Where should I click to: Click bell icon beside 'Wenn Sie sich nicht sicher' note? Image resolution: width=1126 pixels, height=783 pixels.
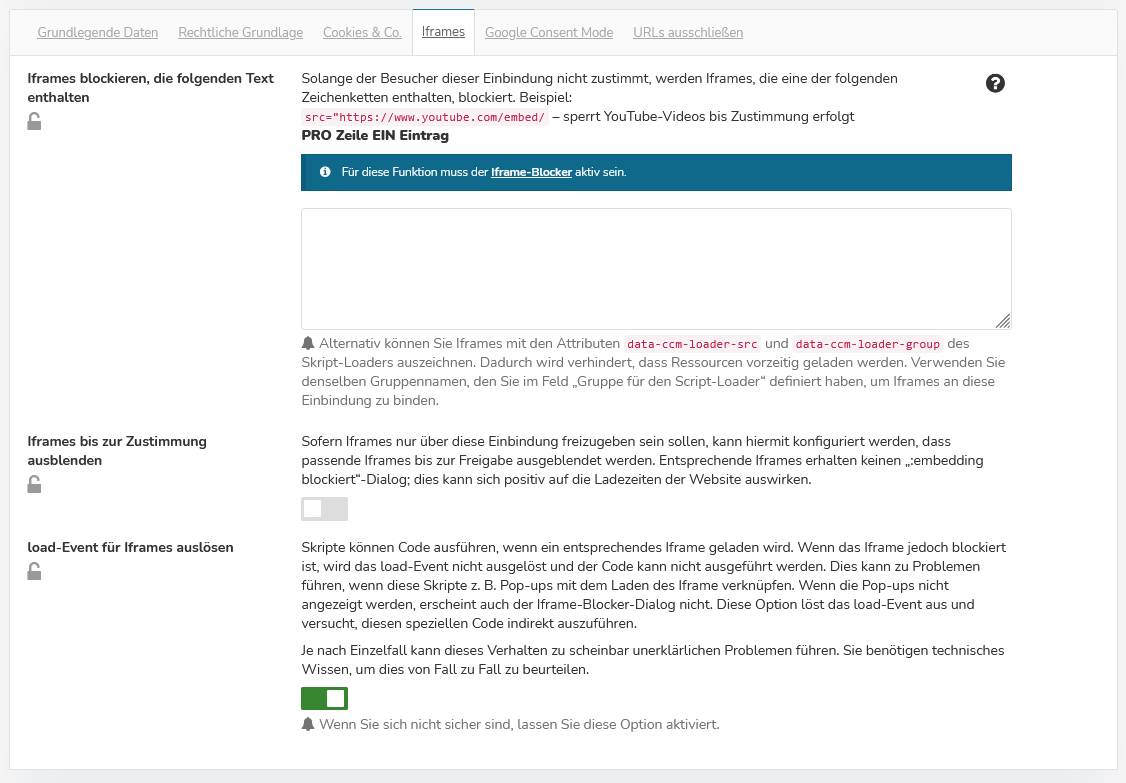(308, 724)
